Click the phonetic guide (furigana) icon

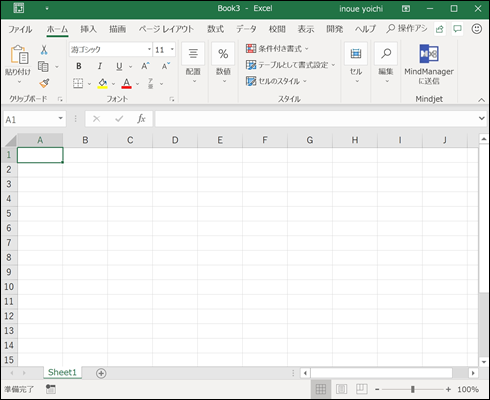click(x=151, y=83)
